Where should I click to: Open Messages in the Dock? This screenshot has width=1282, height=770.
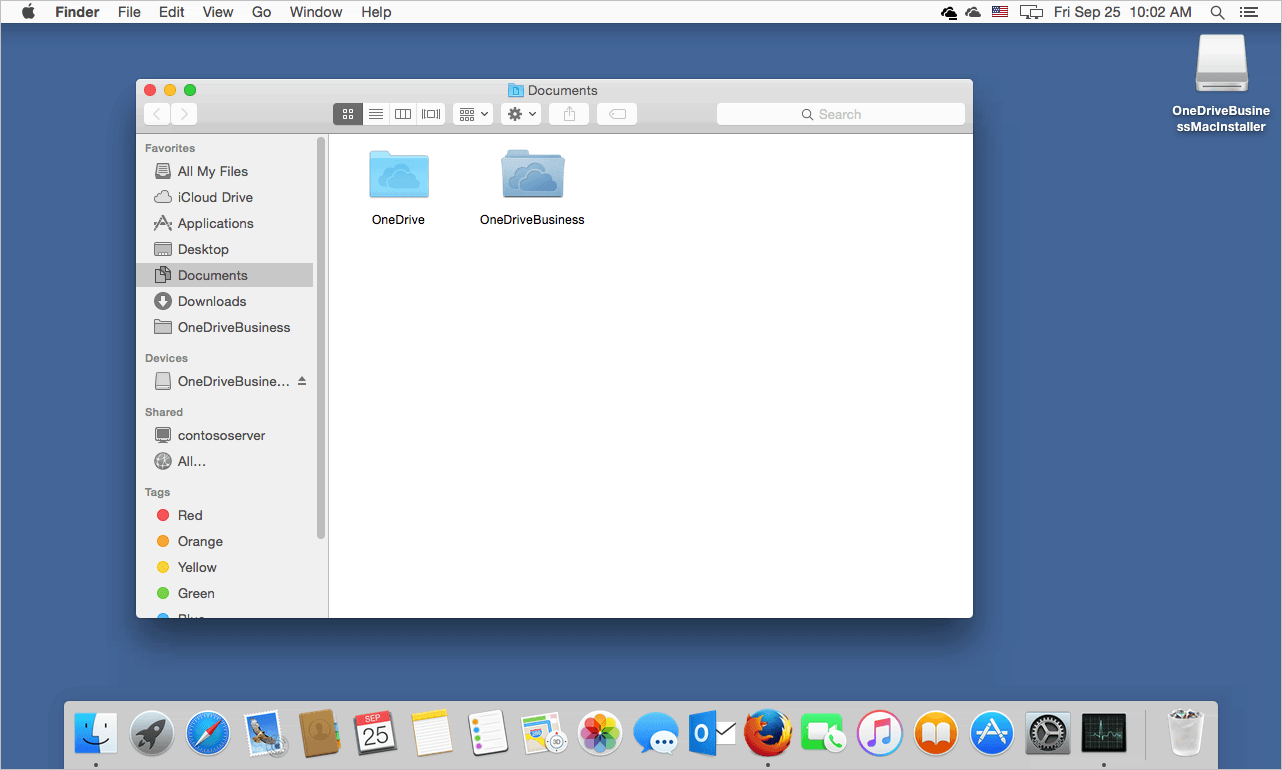(657, 734)
